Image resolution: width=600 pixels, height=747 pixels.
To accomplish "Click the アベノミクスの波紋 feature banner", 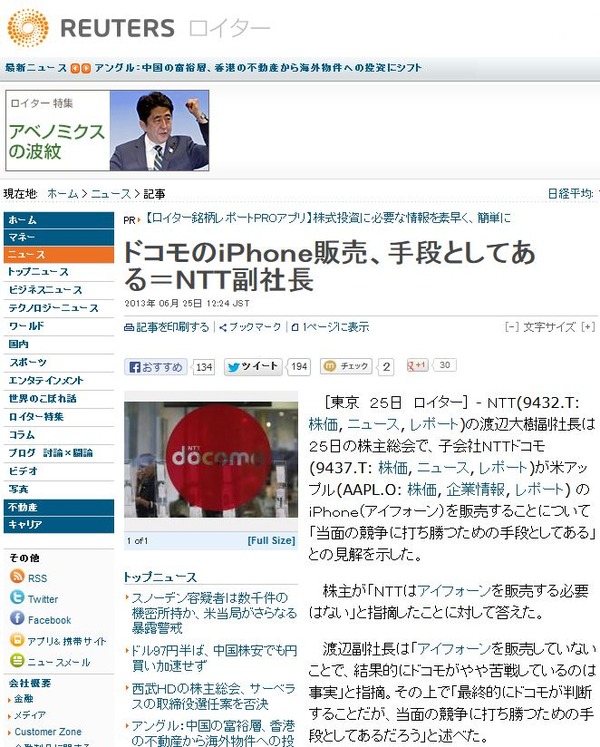I will coord(107,131).
